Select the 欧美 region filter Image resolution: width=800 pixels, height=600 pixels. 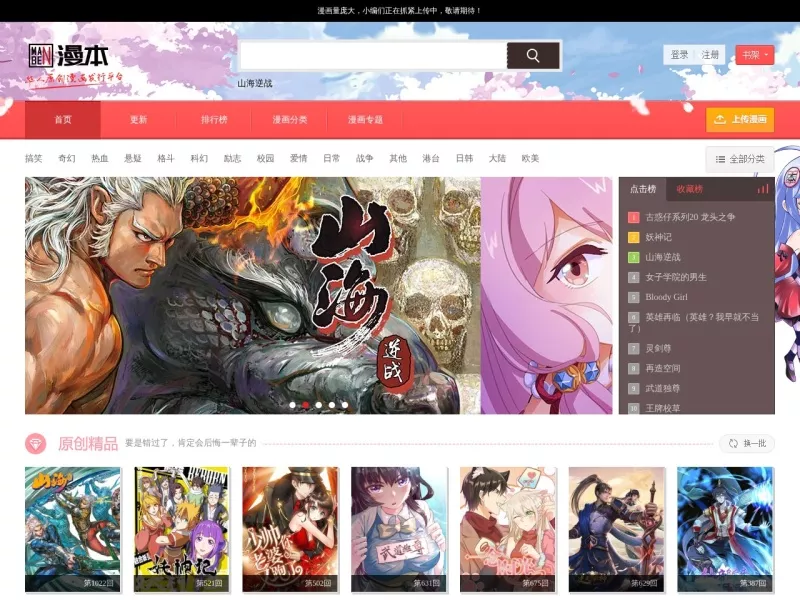tap(531, 158)
